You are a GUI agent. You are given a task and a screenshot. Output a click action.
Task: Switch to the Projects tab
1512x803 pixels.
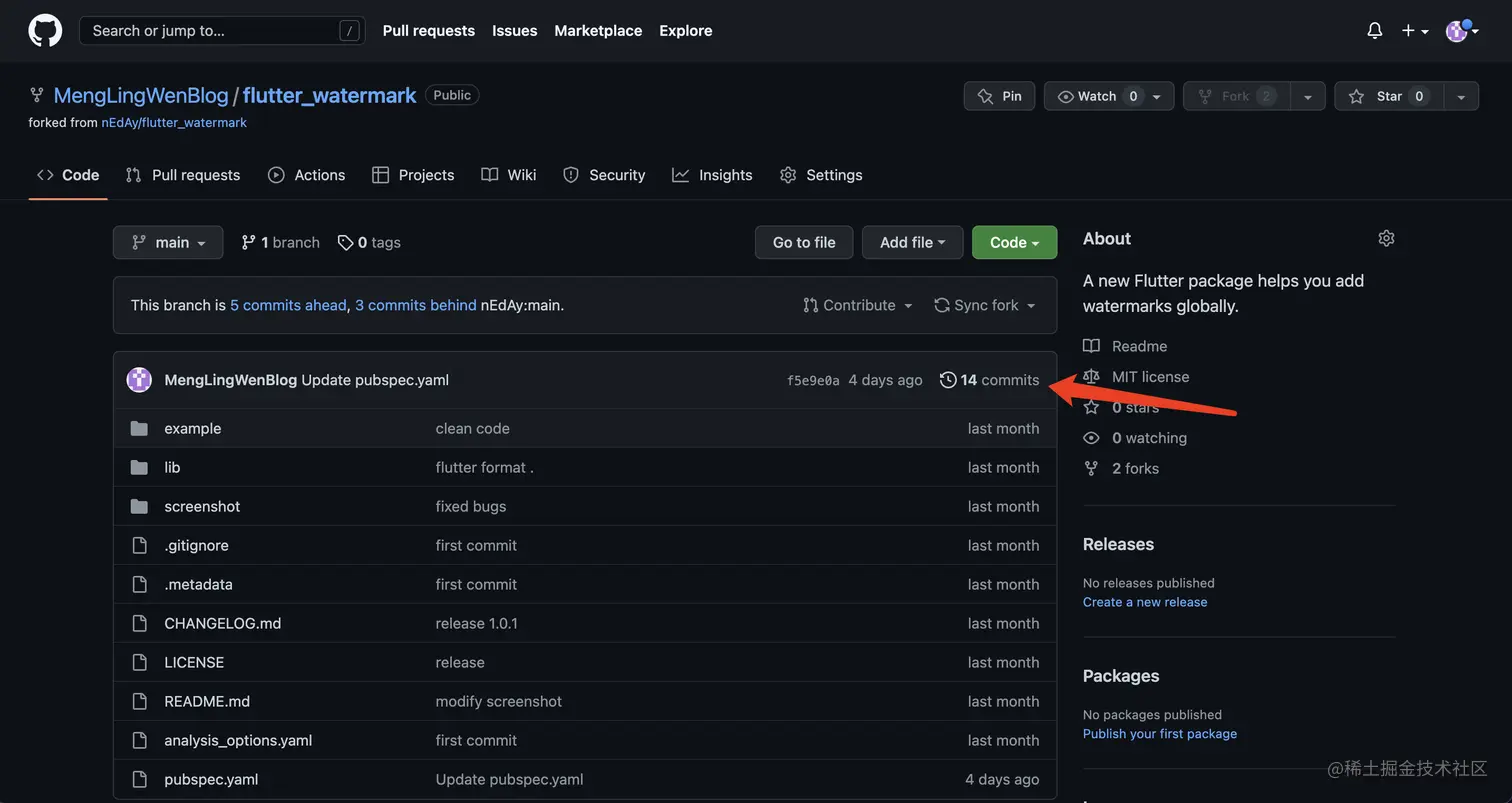tap(413, 175)
